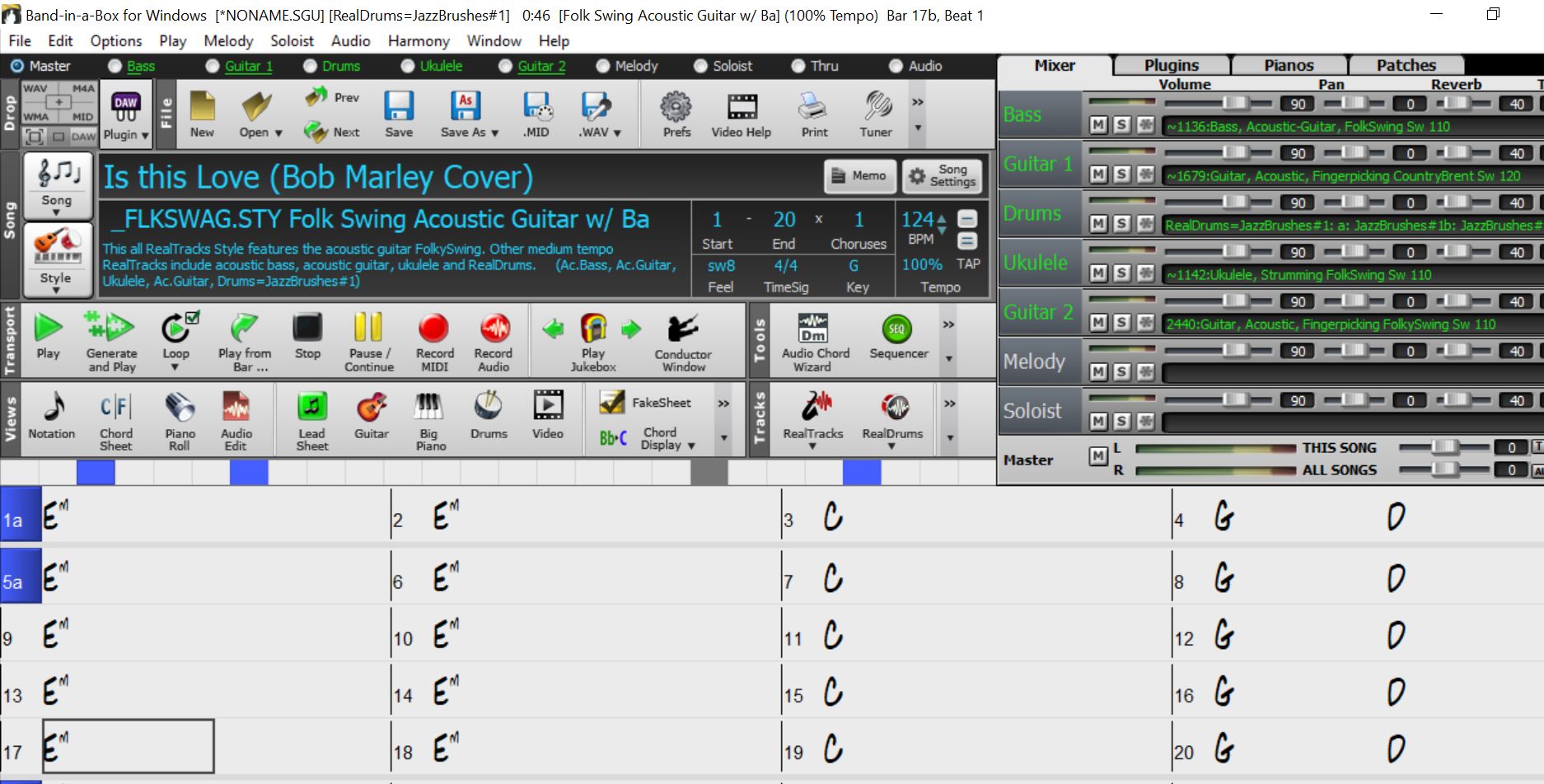Select the Bass track radio button
This screenshot has width=1544, height=784.
[115, 66]
